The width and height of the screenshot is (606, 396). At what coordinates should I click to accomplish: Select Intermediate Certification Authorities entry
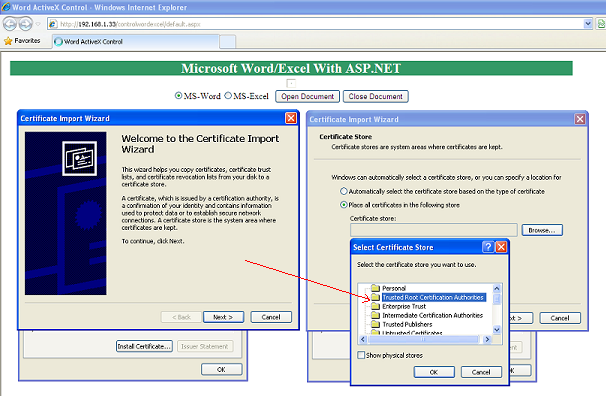pyautogui.click(x=432, y=315)
